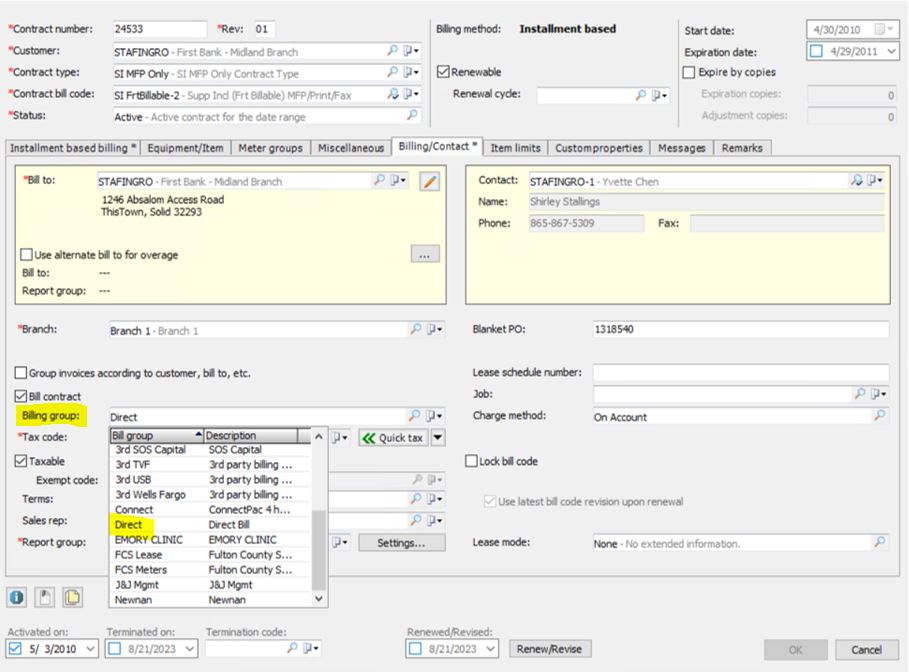
Task: Expand the Start date calendar dropdown
Action: click(x=883, y=30)
